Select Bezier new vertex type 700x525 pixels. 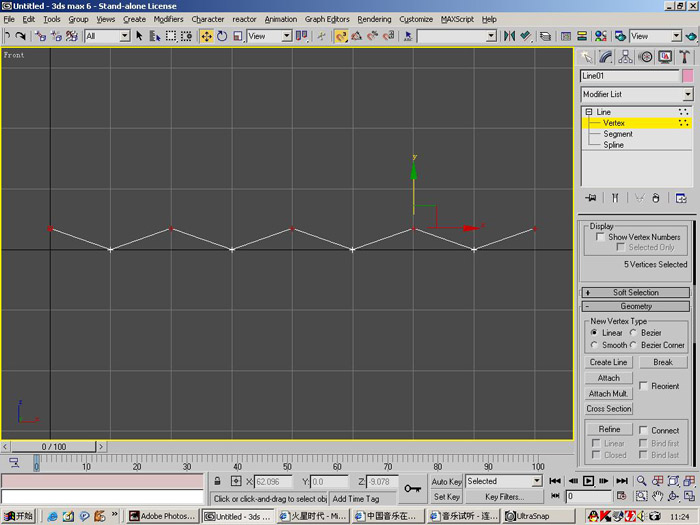pos(633,333)
